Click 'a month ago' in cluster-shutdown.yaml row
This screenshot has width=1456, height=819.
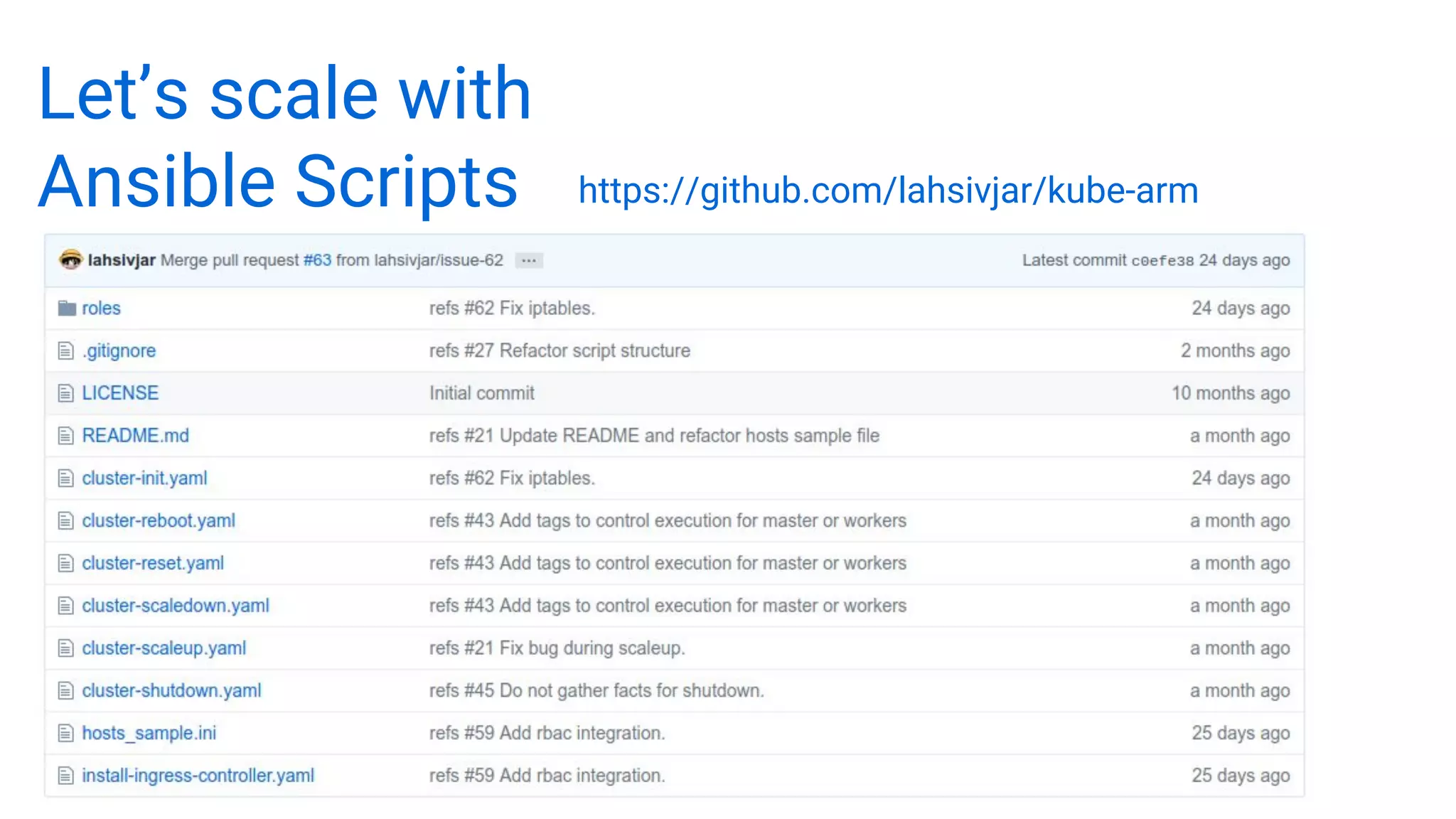pyautogui.click(x=1240, y=691)
